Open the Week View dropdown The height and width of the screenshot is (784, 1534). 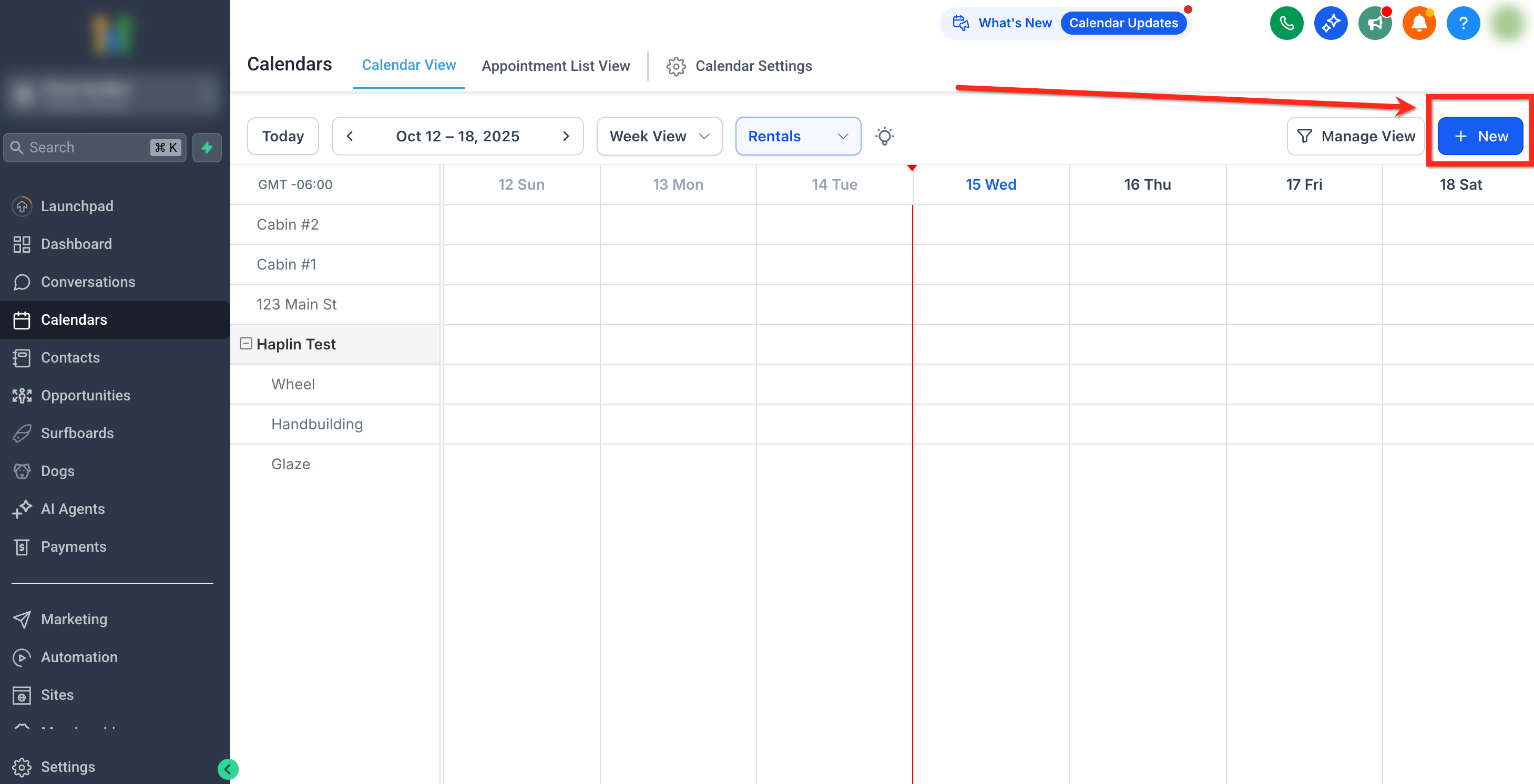tap(659, 136)
